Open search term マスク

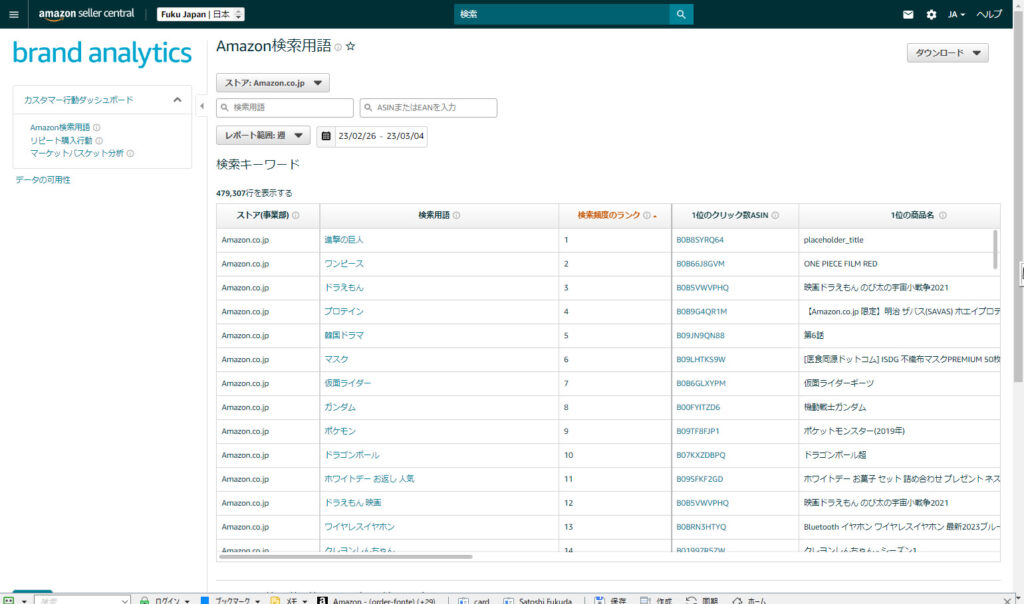click(336, 360)
